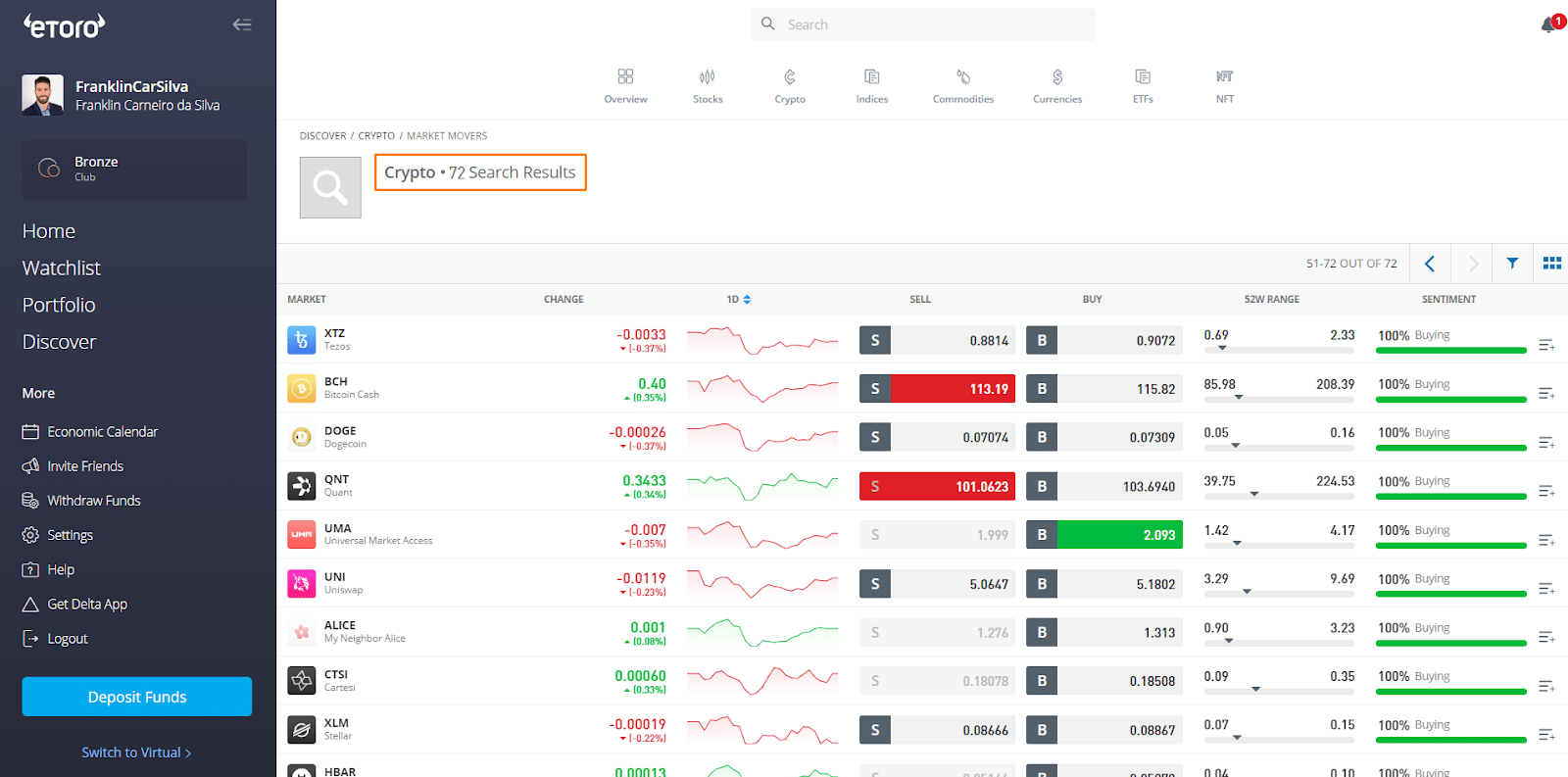Open Economic Calendar

click(x=89, y=432)
